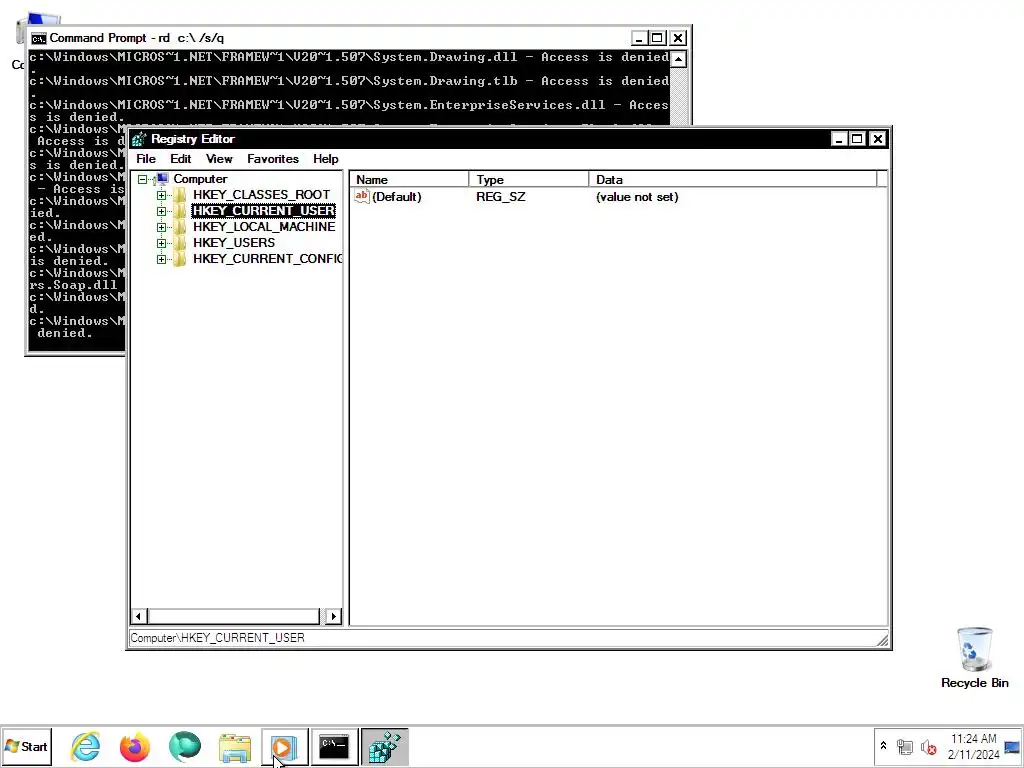This screenshot has width=1024, height=768.
Task: Click status bar path Computer\HKEY_CURRENT_USER
Action: point(217,638)
